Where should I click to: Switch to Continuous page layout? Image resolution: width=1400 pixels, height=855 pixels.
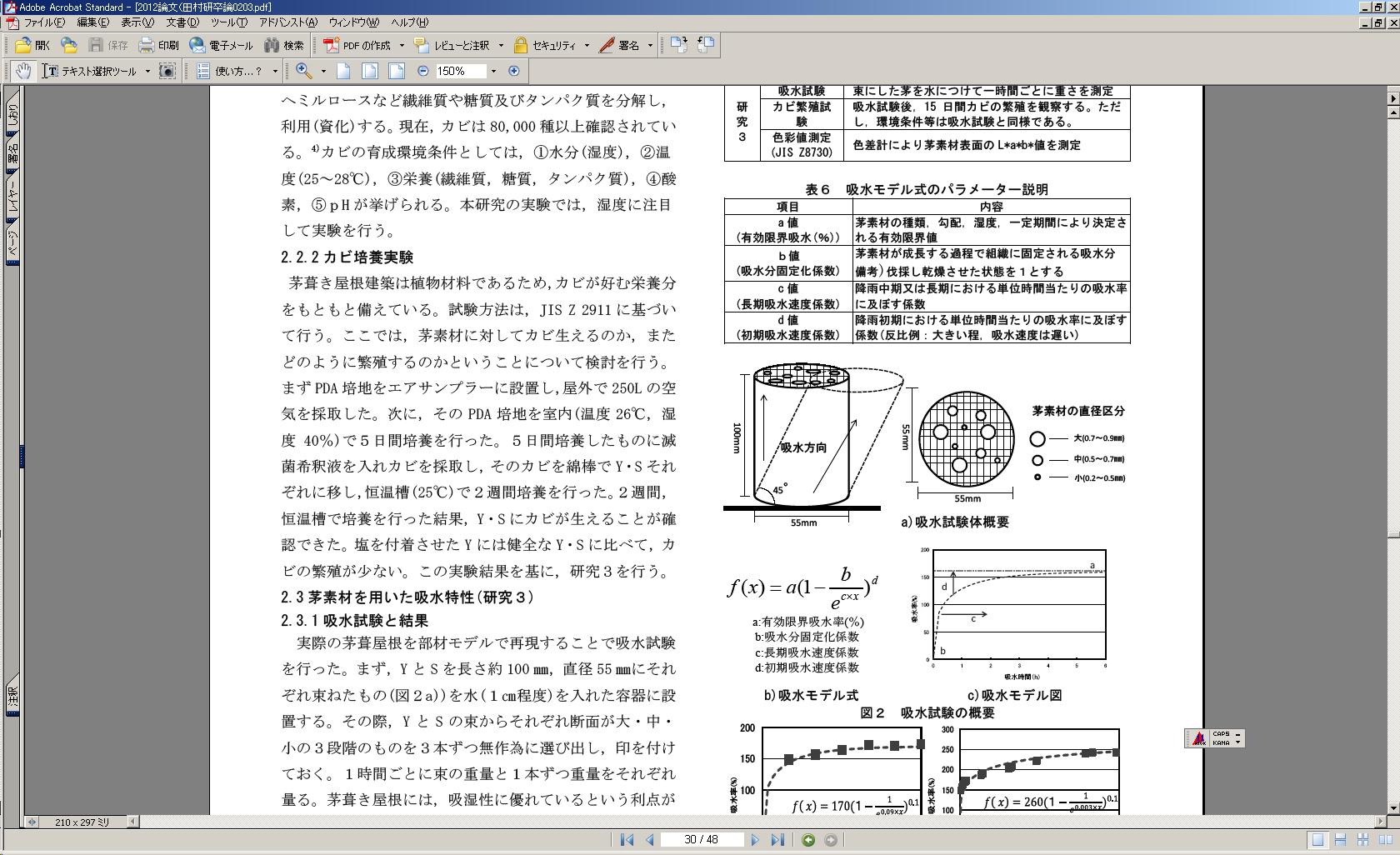1340,840
